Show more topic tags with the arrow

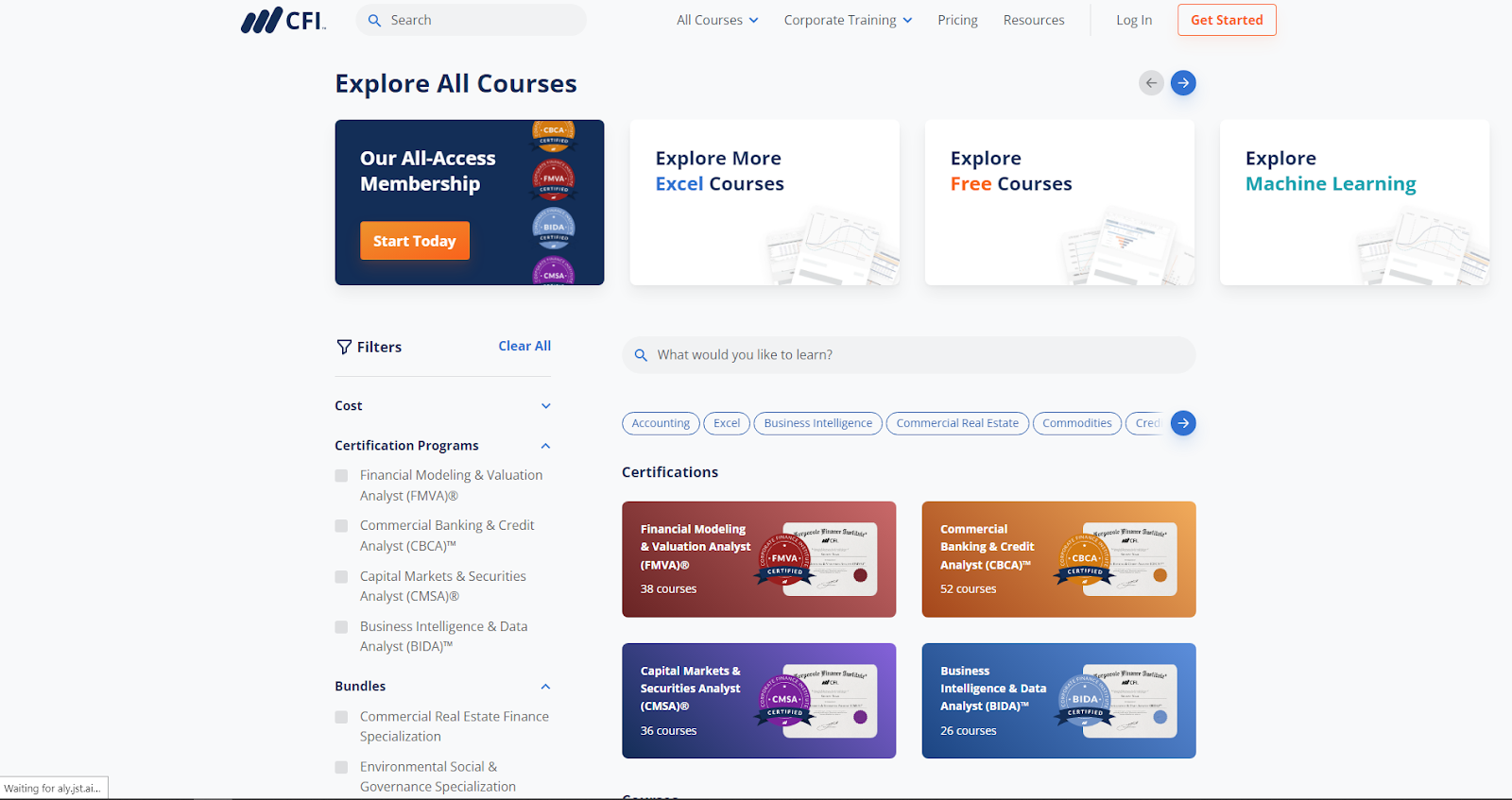1183,423
